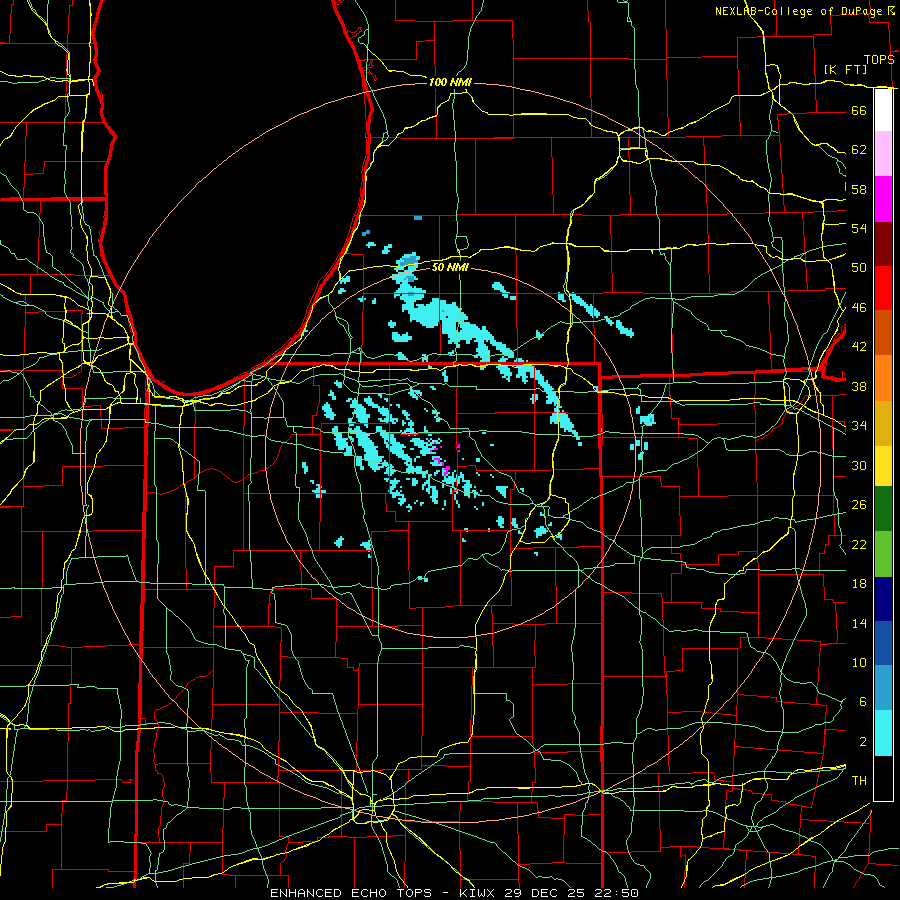Image resolution: width=900 pixels, height=900 pixels.
Task: Click the "2" legend value
Action: coord(862,742)
